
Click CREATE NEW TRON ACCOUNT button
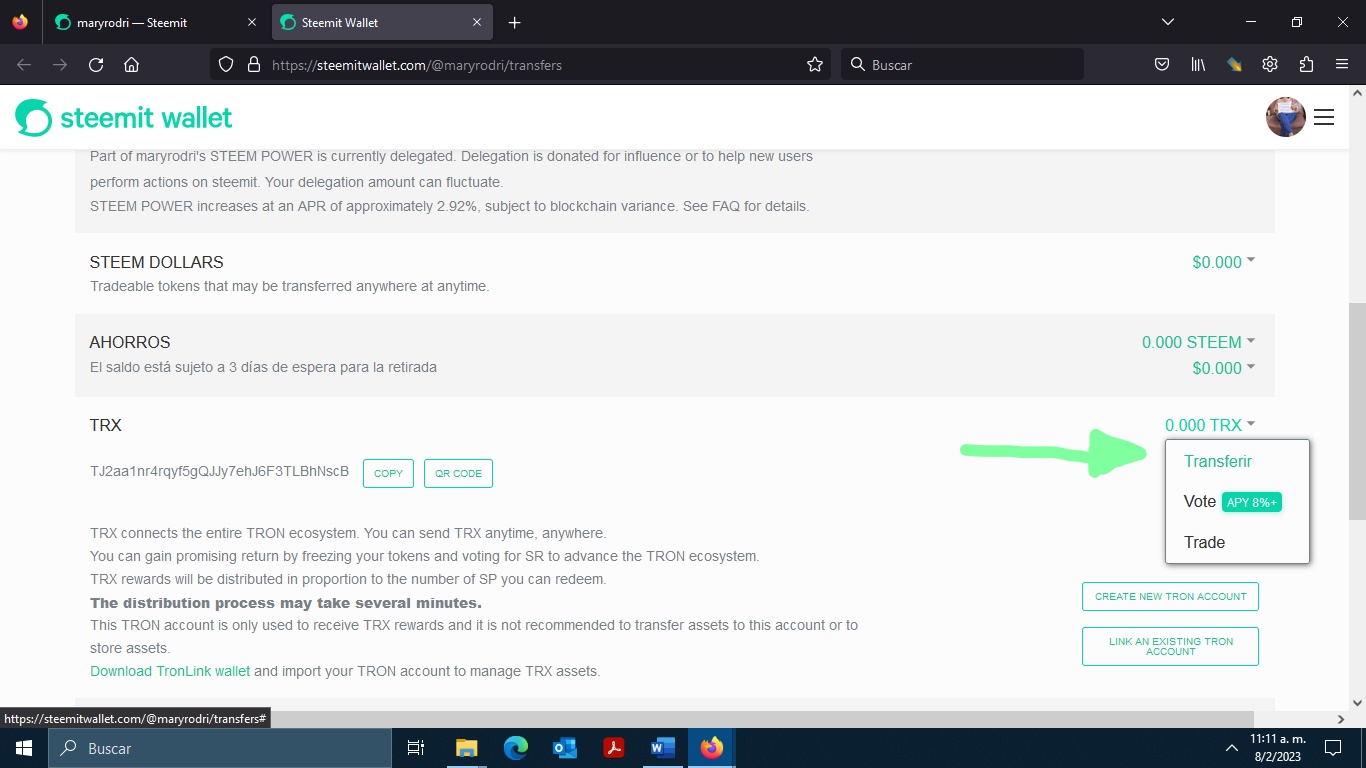pyautogui.click(x=1170, y=596)
